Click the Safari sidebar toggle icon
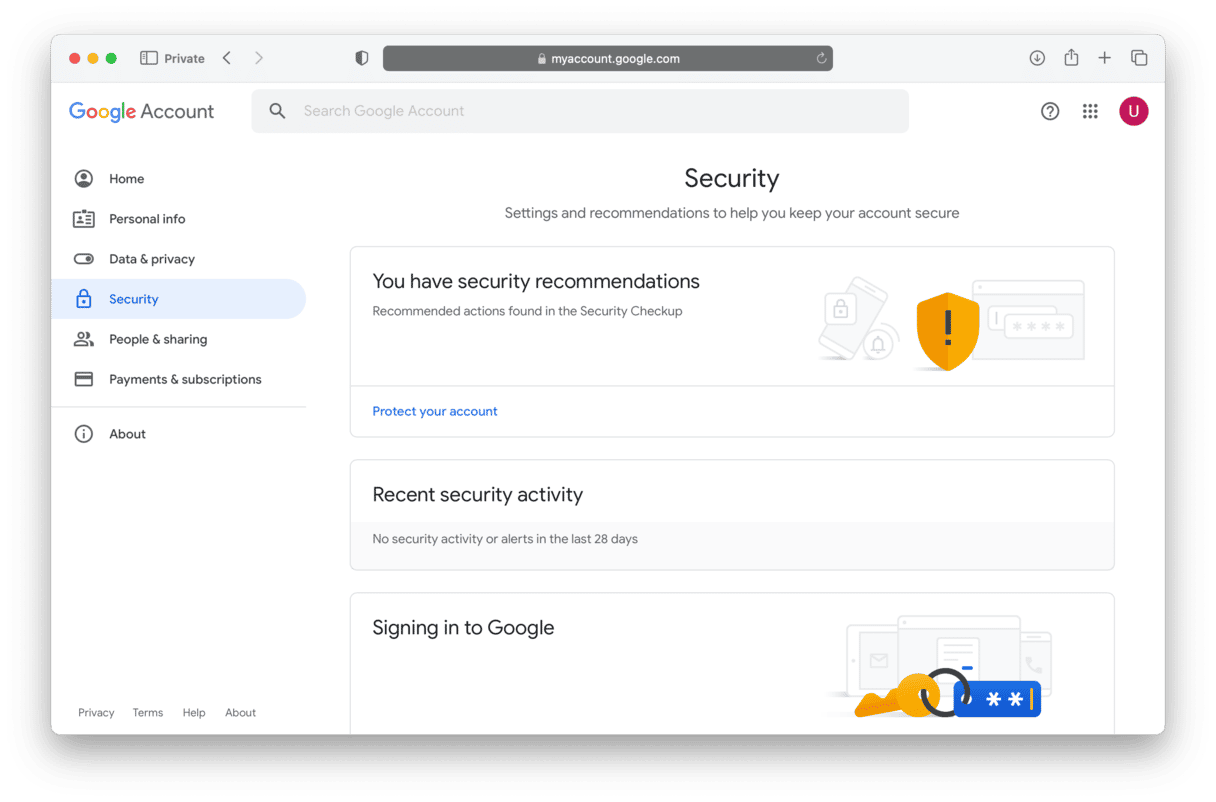The height and width of the screenshot is (802, 1216). click(x=149, y=58)
